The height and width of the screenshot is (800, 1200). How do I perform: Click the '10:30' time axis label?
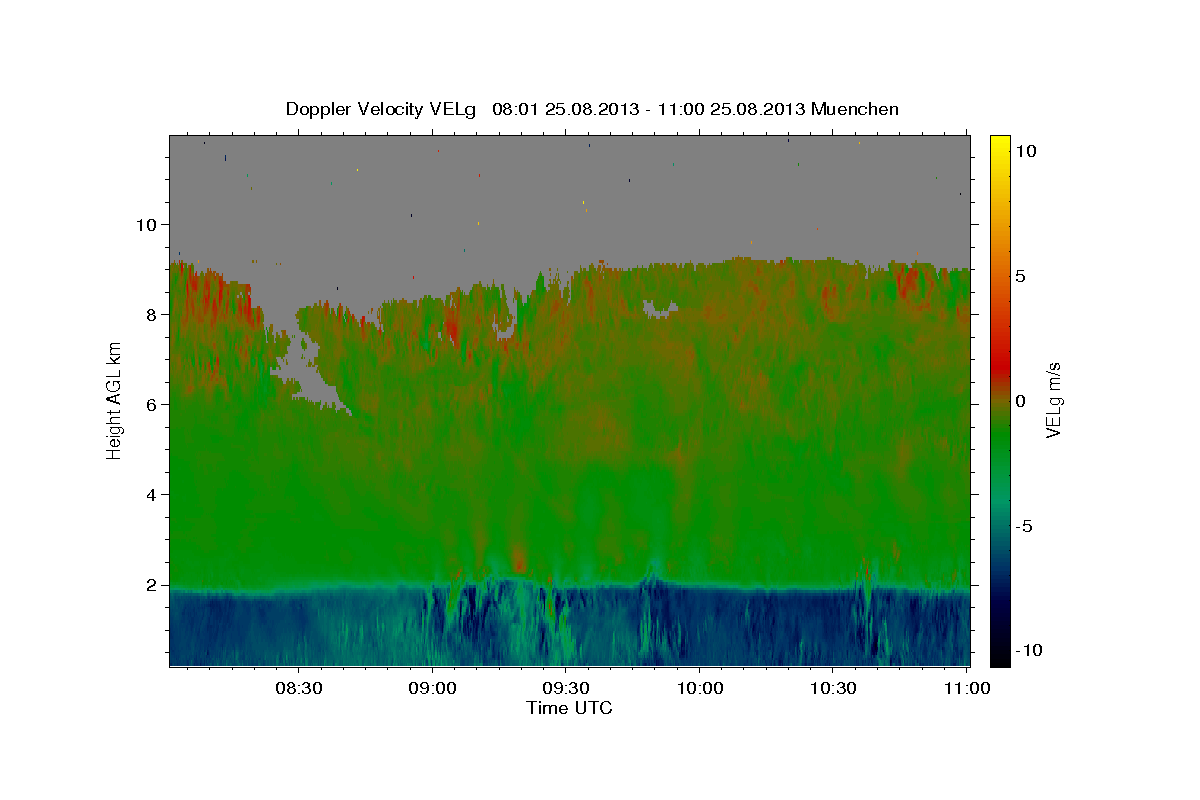(x=832, y=689)
